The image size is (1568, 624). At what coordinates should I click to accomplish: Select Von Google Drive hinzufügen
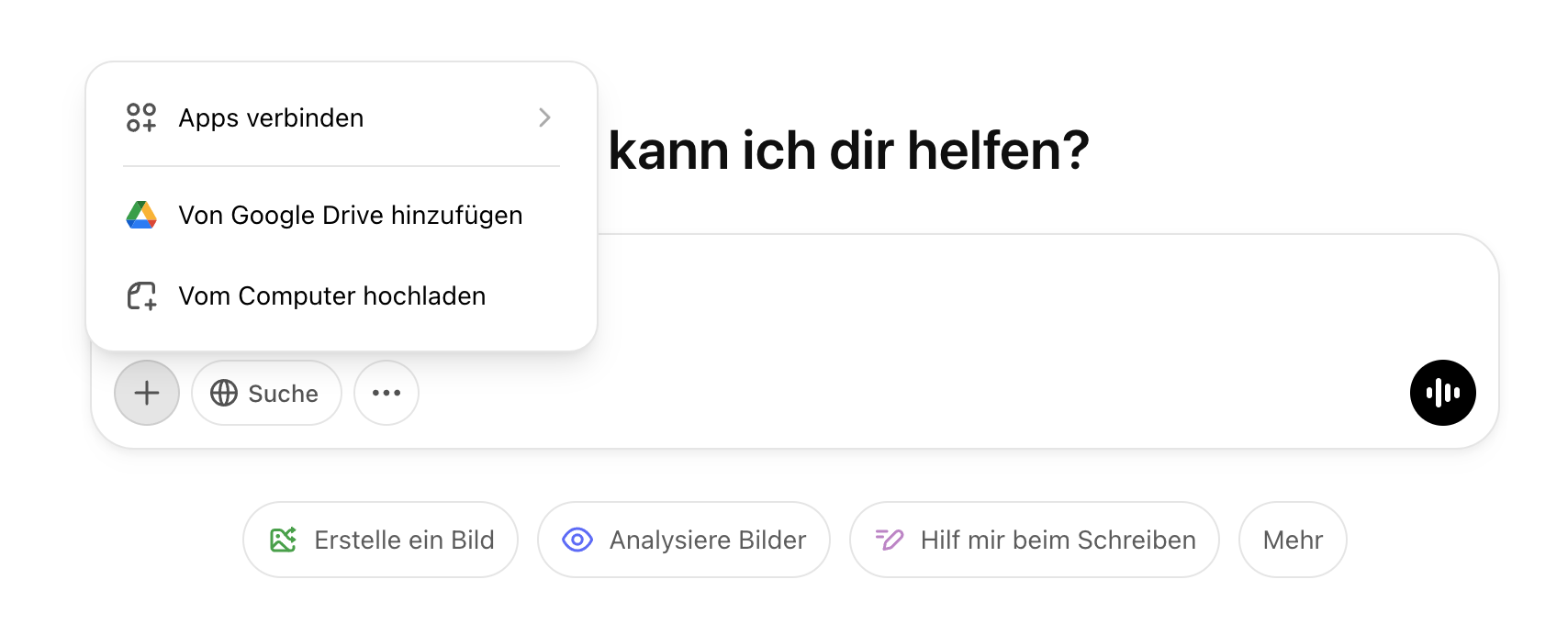[350, 216]
